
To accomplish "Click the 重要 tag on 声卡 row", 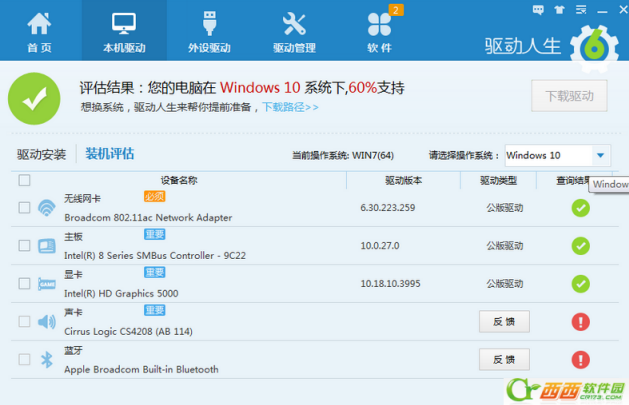I will pos(154,310).
